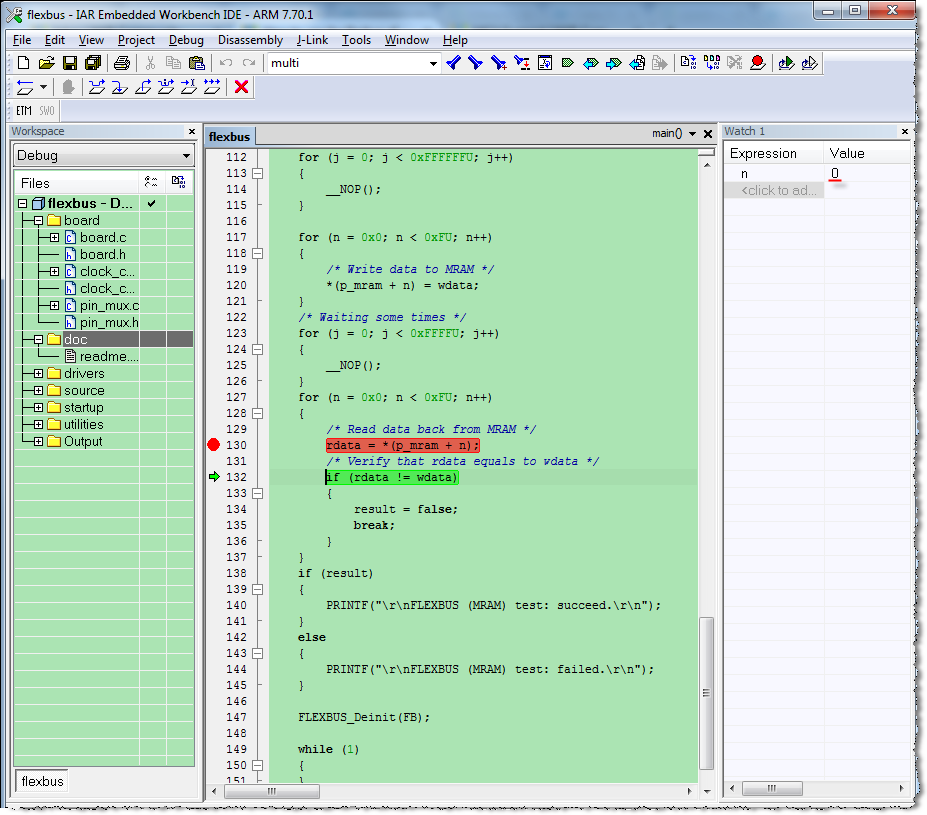Screen dimensions: 927x815
Task: Expand the board.c file node
Action: (54, 238)
